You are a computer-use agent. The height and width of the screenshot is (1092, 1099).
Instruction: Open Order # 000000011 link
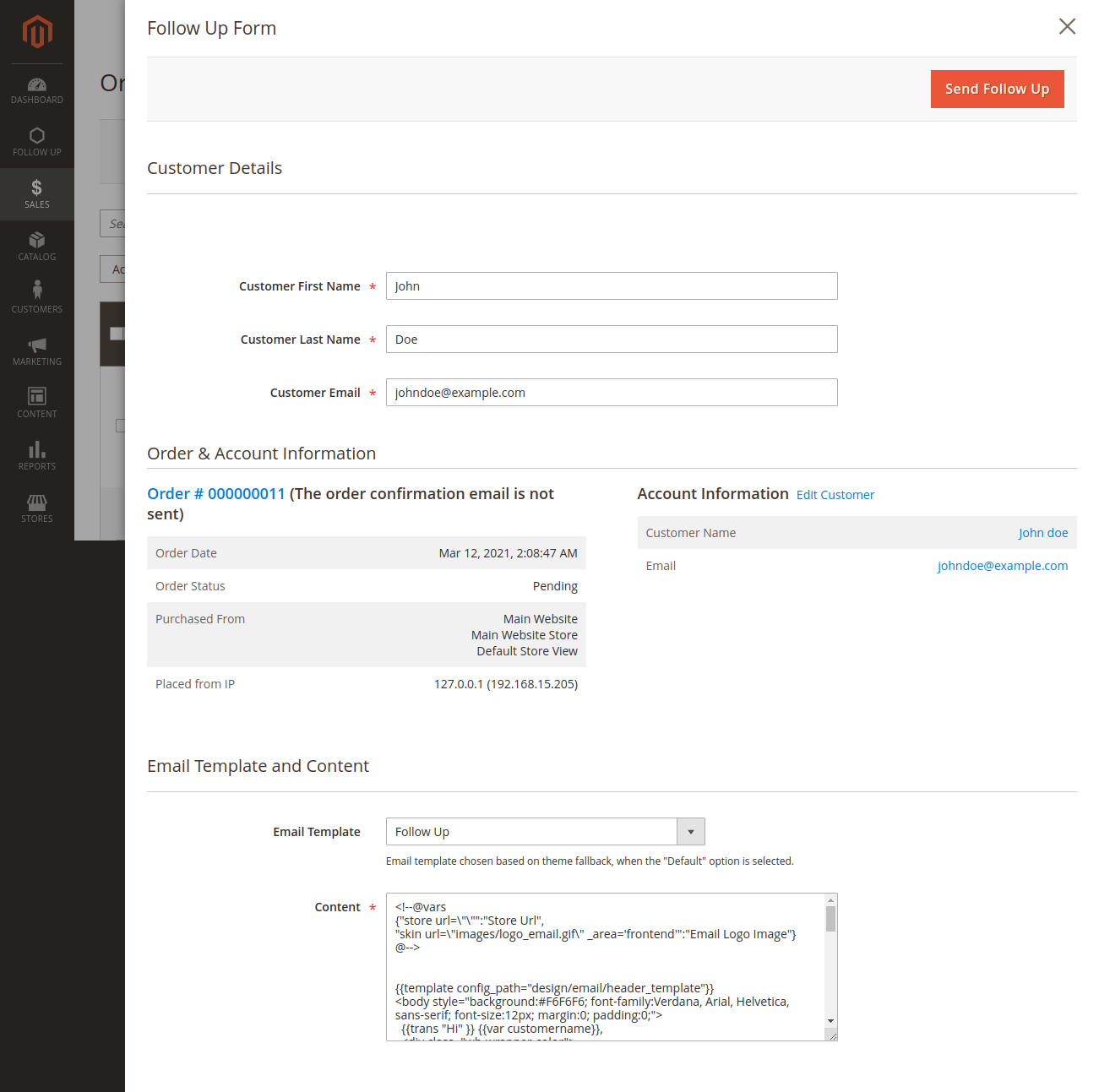[x=215, y=493]
